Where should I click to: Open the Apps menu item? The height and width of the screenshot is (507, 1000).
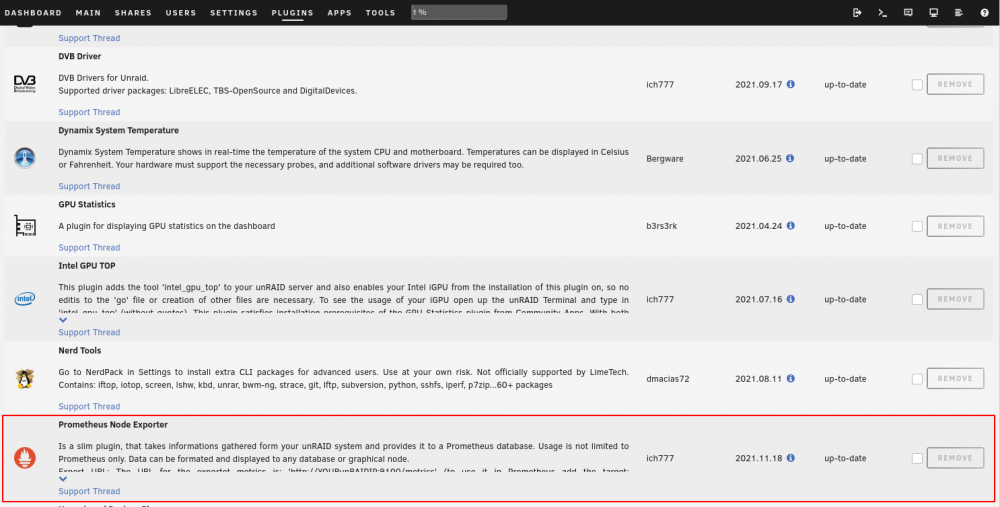pyautogui.click(x=339, y=13)
